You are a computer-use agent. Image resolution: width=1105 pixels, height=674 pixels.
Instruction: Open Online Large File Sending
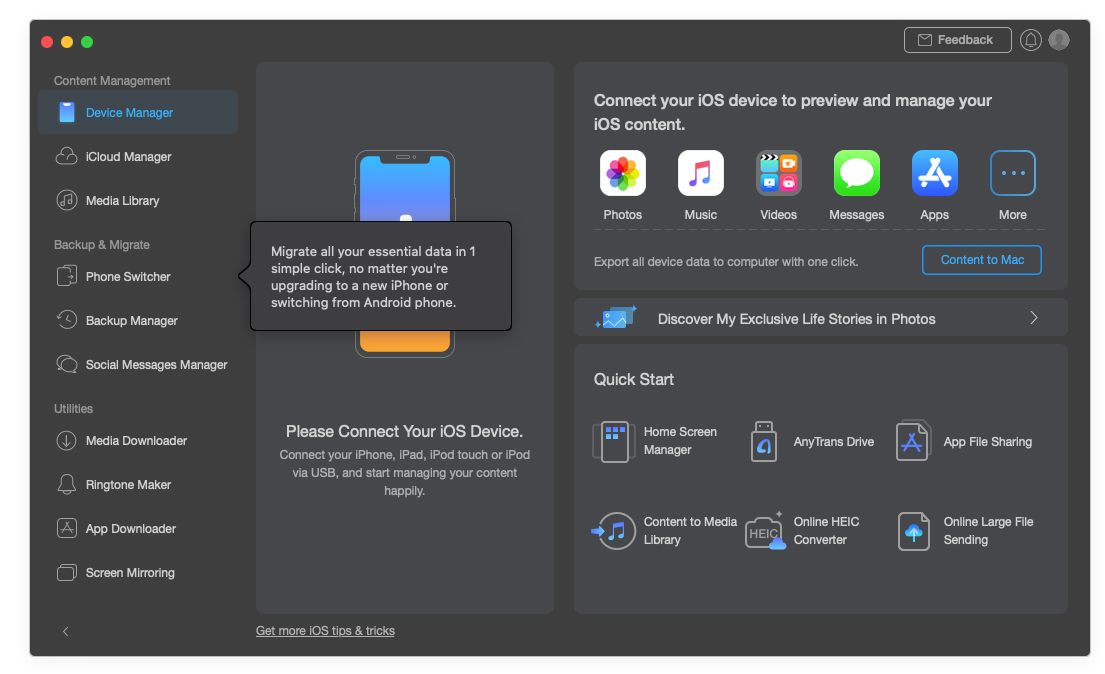pyautogui.click(x=914, y=531)
